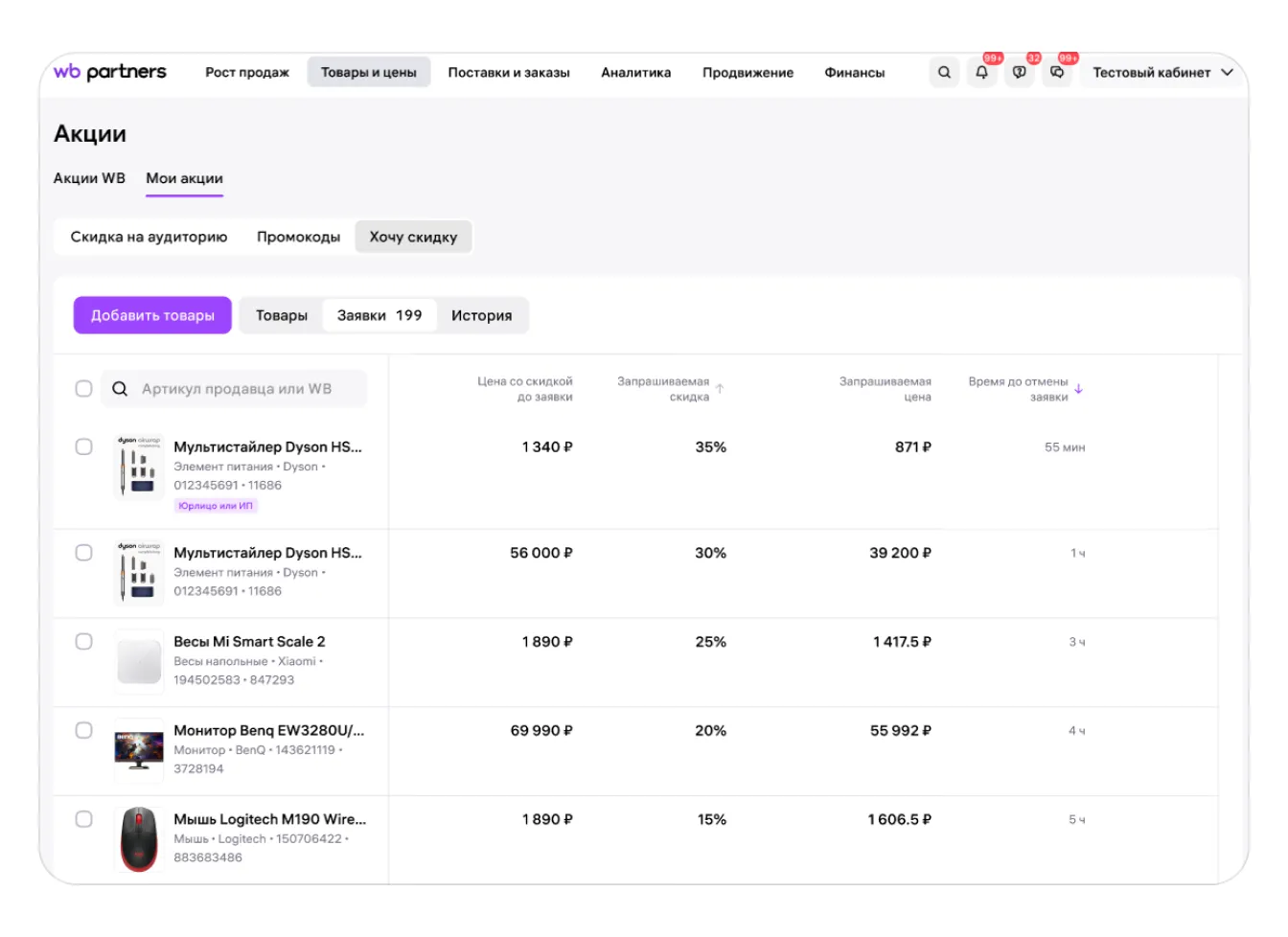Open the Монитор Benq product image
Screen dimensions: 1288x937
(139, 749)
